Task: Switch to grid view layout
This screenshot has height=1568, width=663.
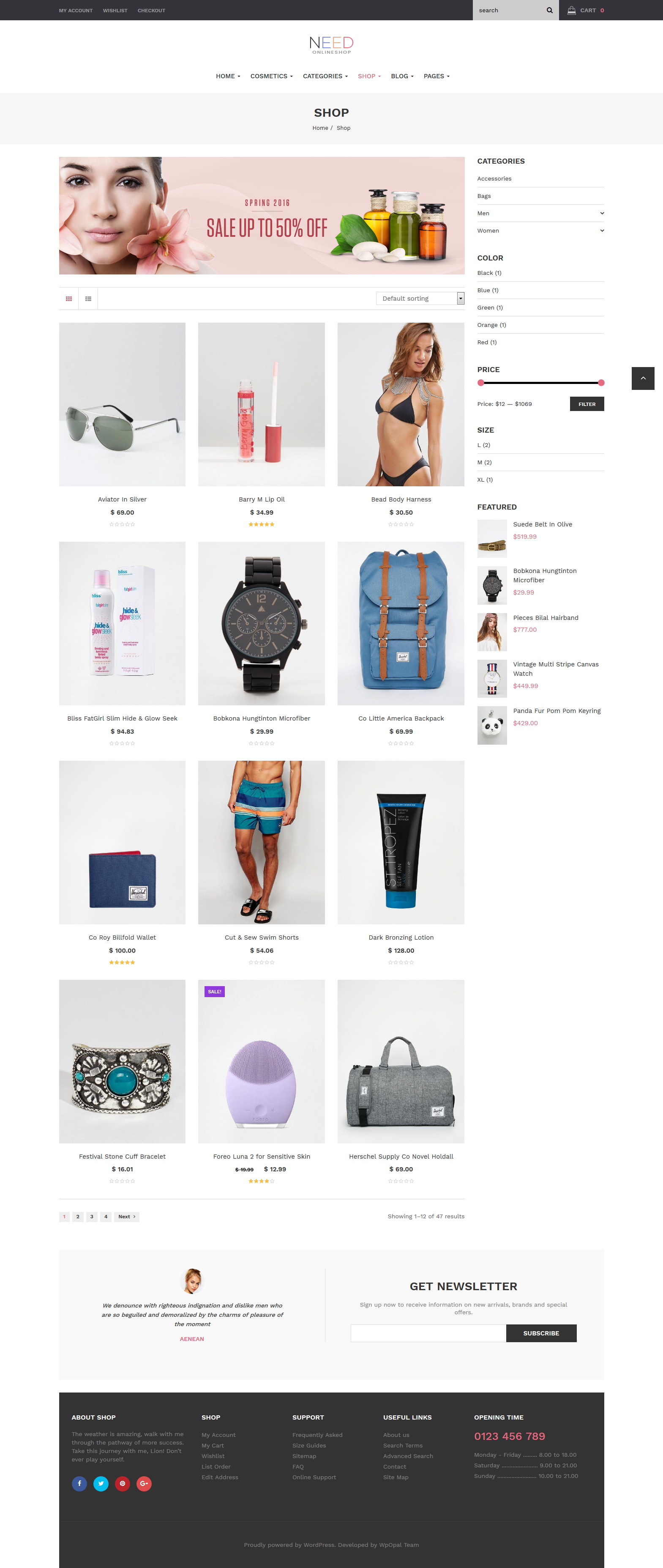Action: click(69, 299)
